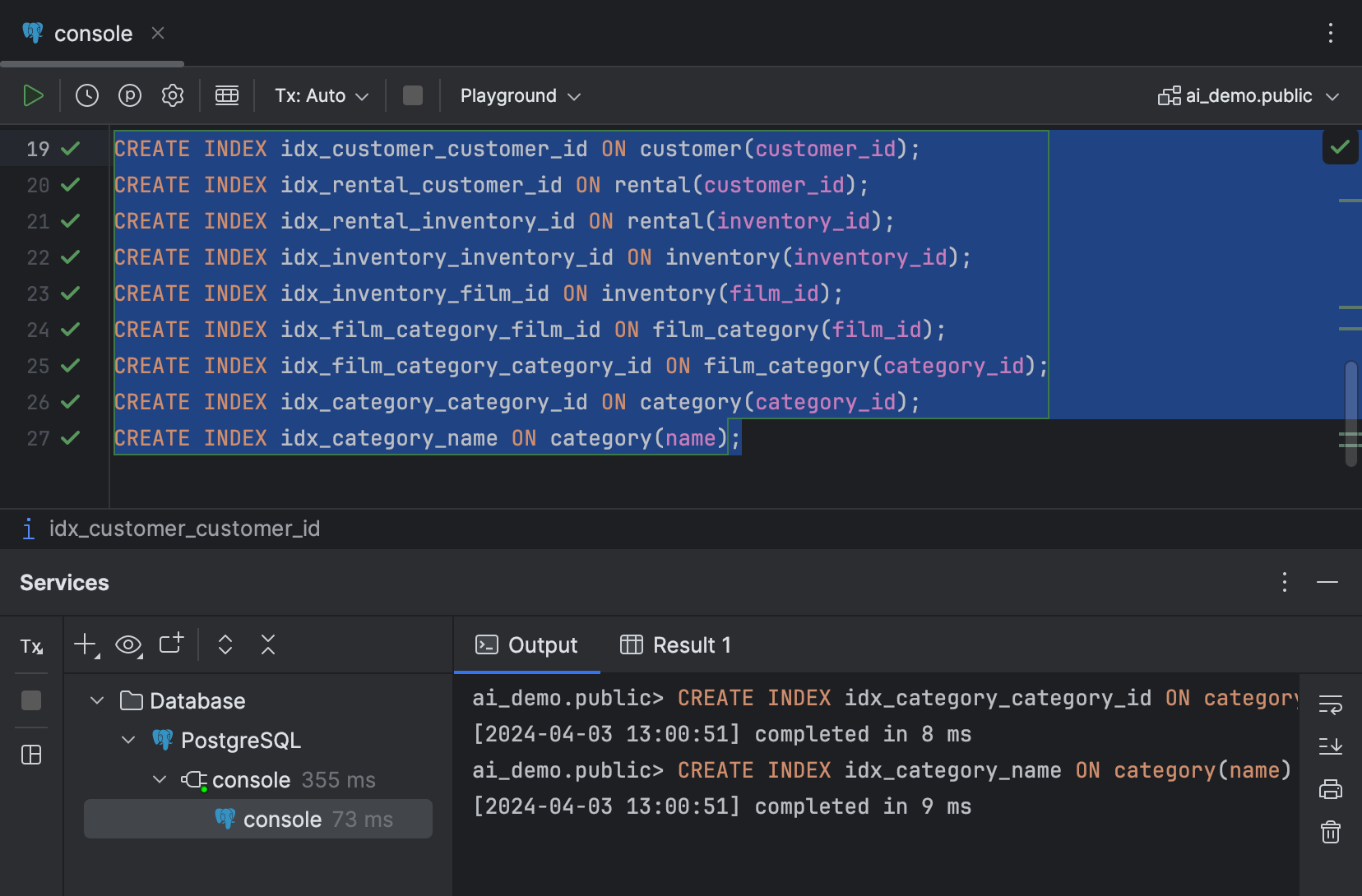Select the Output tab
Screen dimensions: 1362x896
(x=527, y=644)
